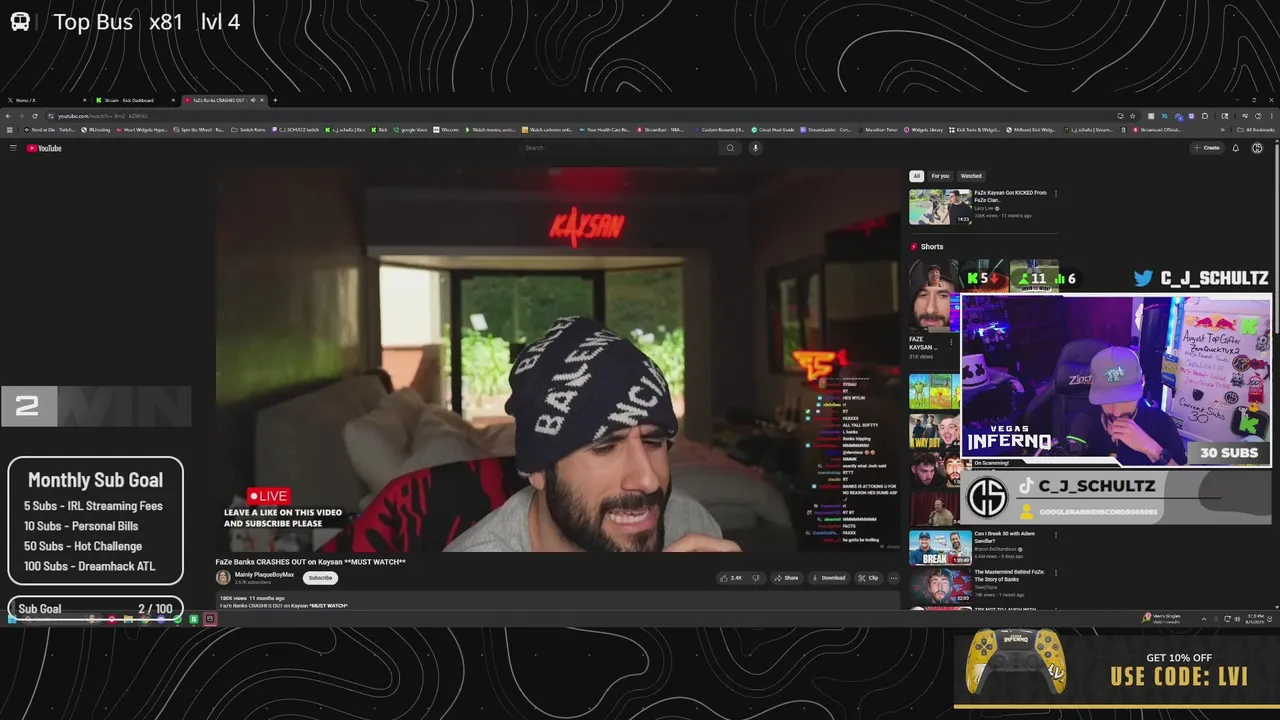Open the Mainly PlaqueBoyMax channel avatar

[x=223, y=578]
